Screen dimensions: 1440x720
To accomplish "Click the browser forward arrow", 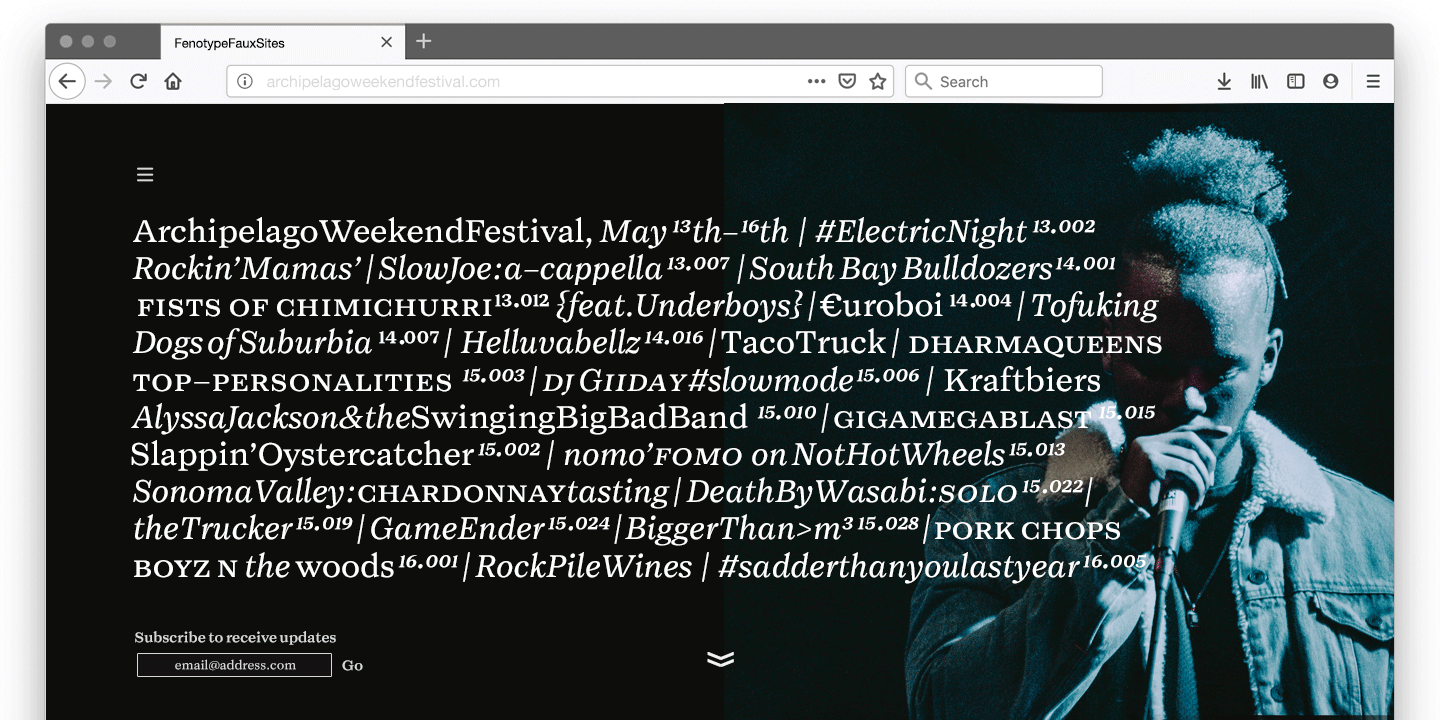I will coord(103,82).
